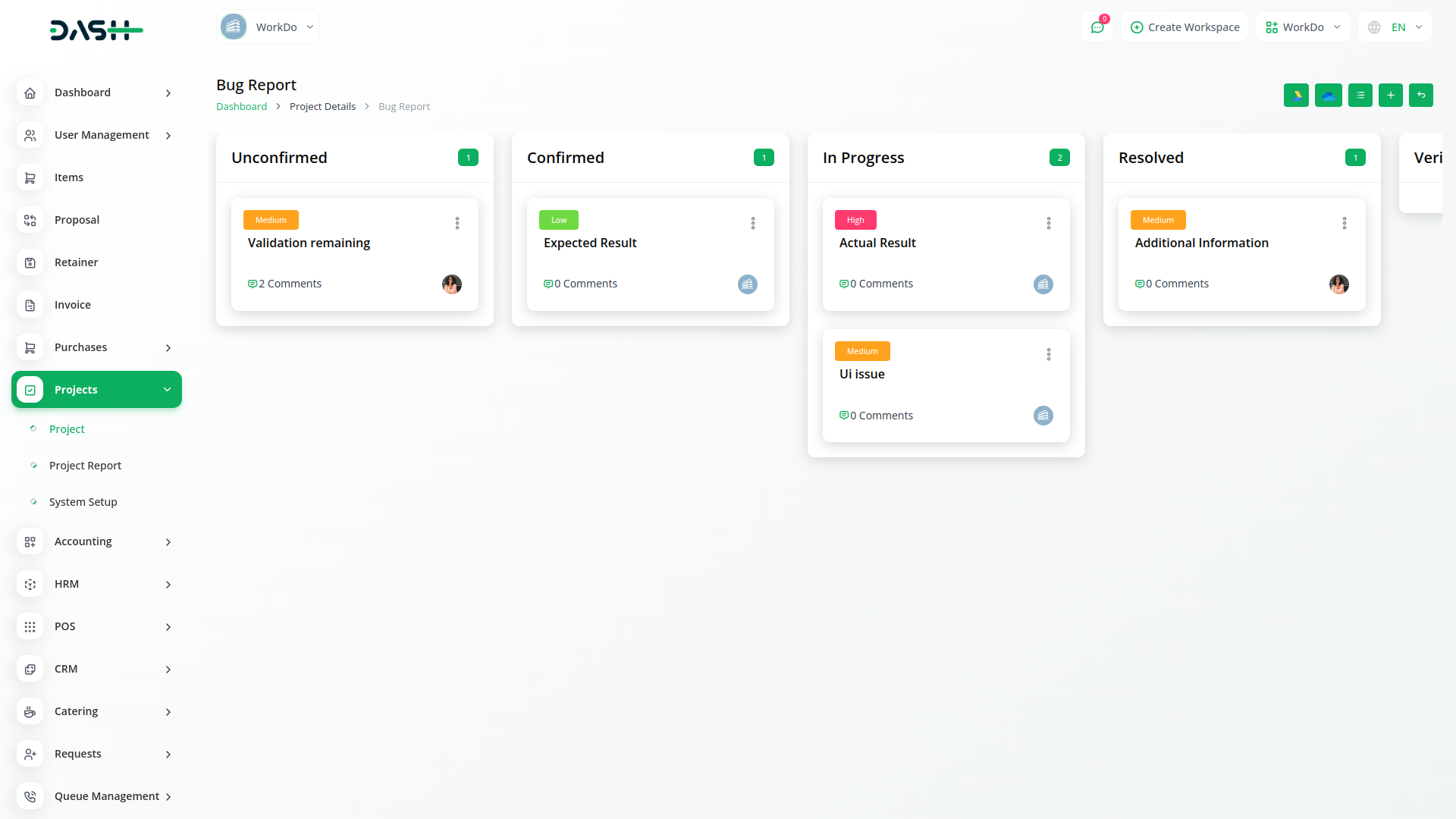Click the plus icon to add bug
The width and height of the screenshot is (1456, 819).
tap(1390, 96)
